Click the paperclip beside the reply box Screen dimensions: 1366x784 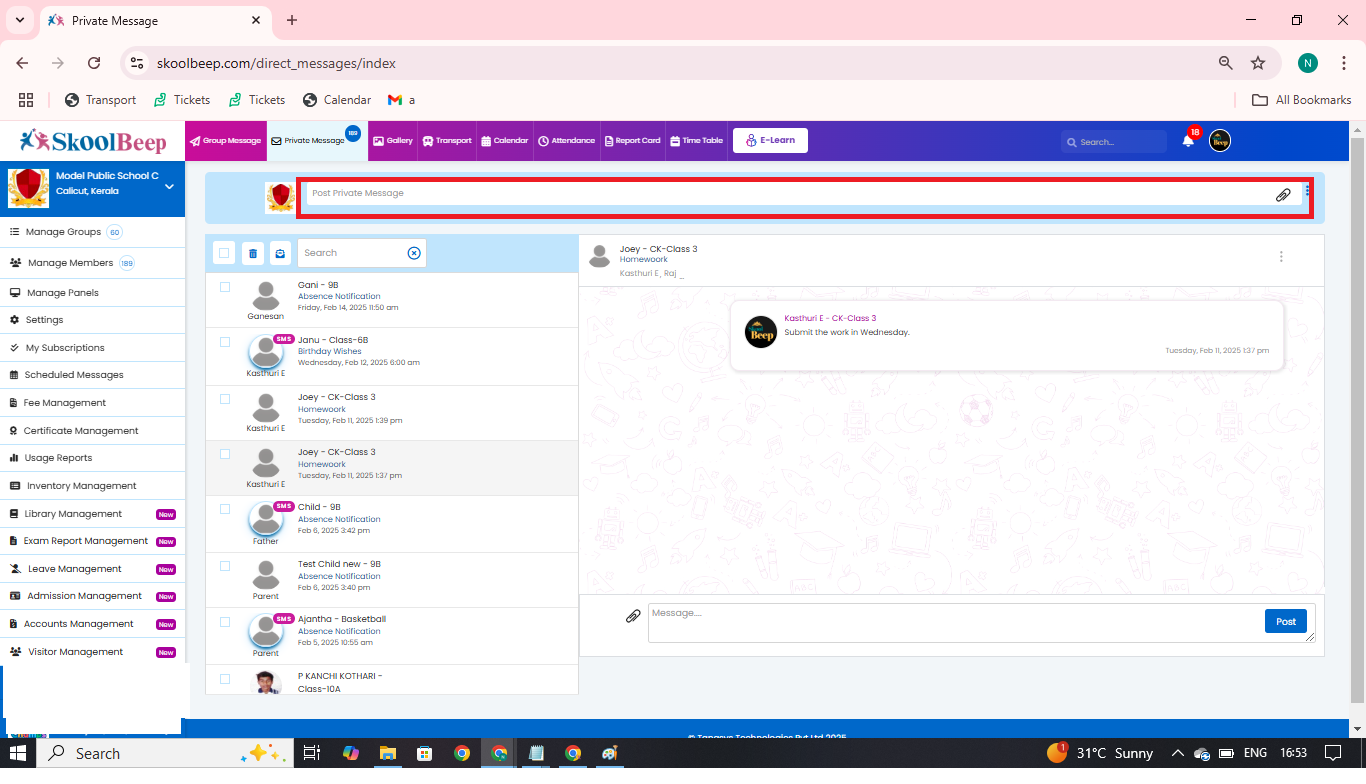coord(633,616)
